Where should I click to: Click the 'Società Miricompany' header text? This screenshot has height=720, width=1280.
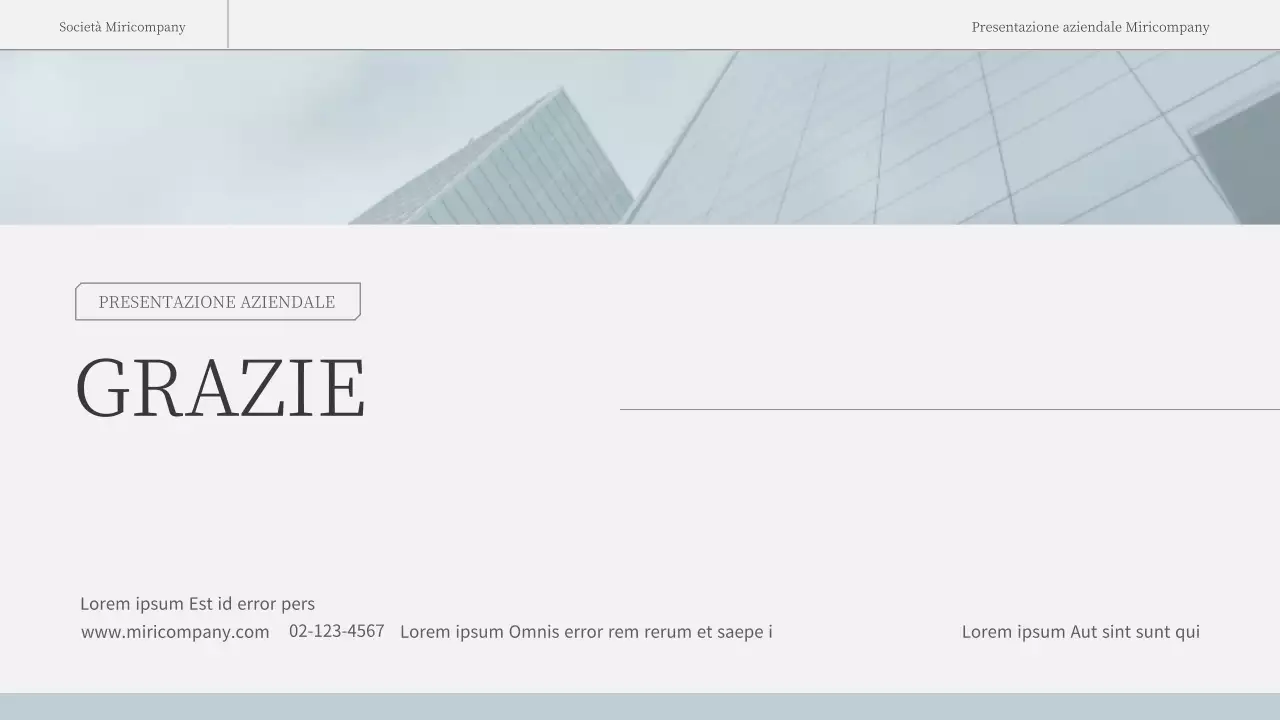[122, 27]
